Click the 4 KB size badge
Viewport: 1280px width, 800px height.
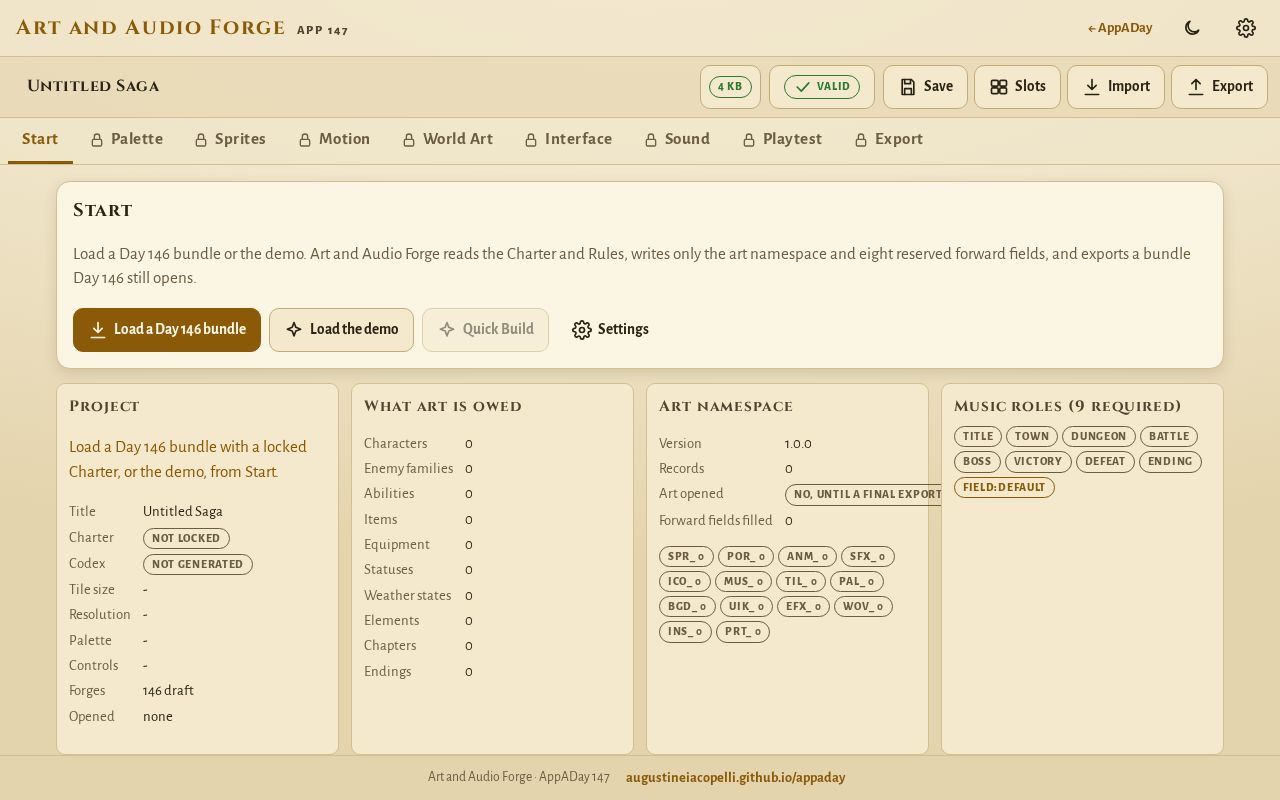[x=730, y=87]
